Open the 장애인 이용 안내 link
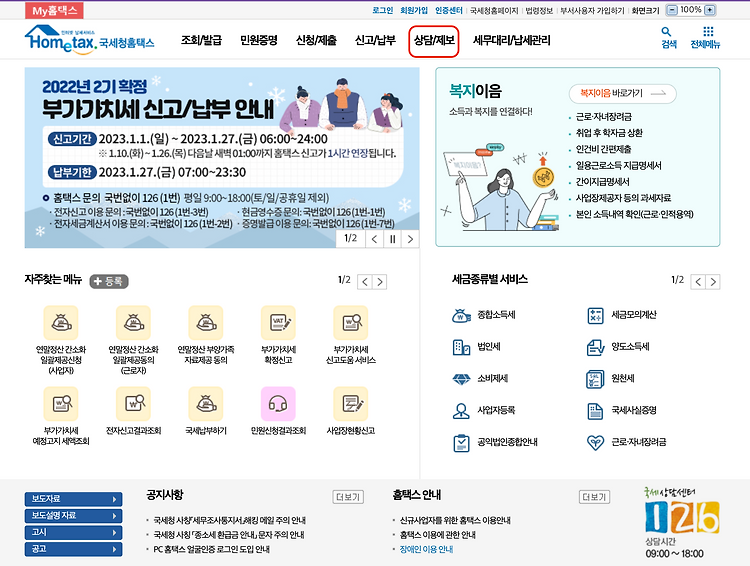Image resolution: width=750 pixels, height=566 pixels. point(426,549)
